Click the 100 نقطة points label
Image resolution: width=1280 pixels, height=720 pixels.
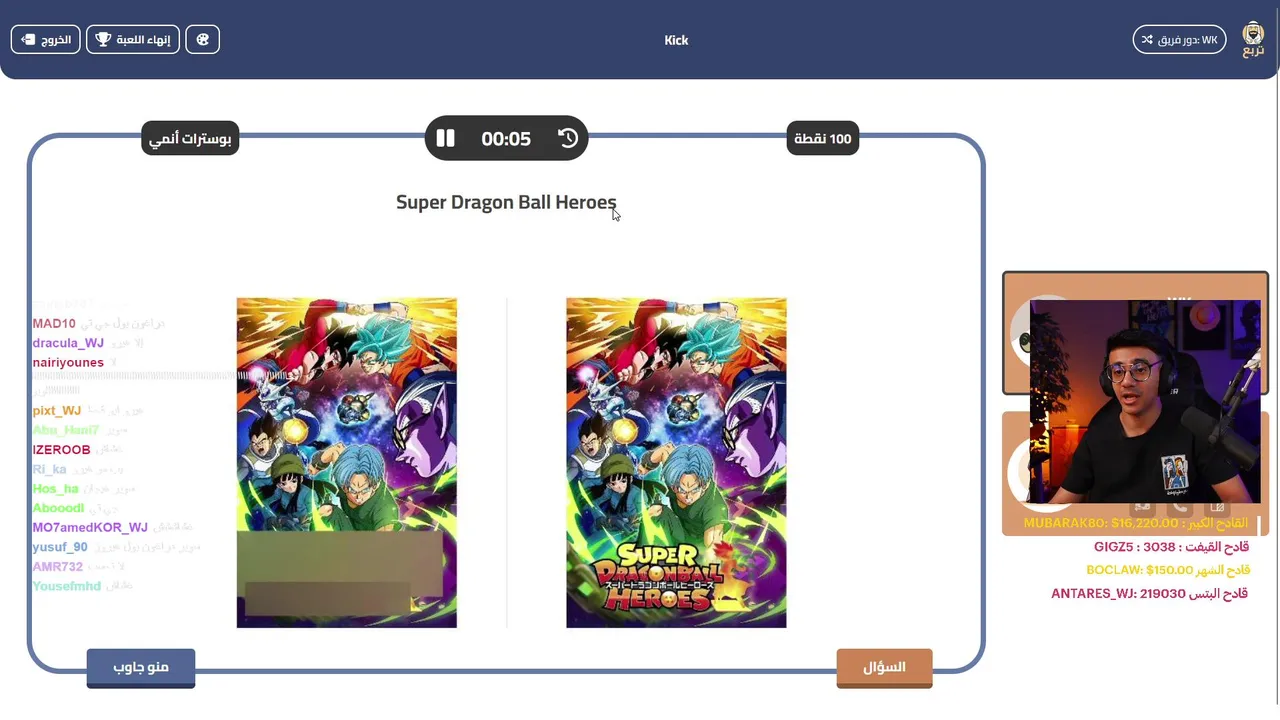tap(823, 138)
